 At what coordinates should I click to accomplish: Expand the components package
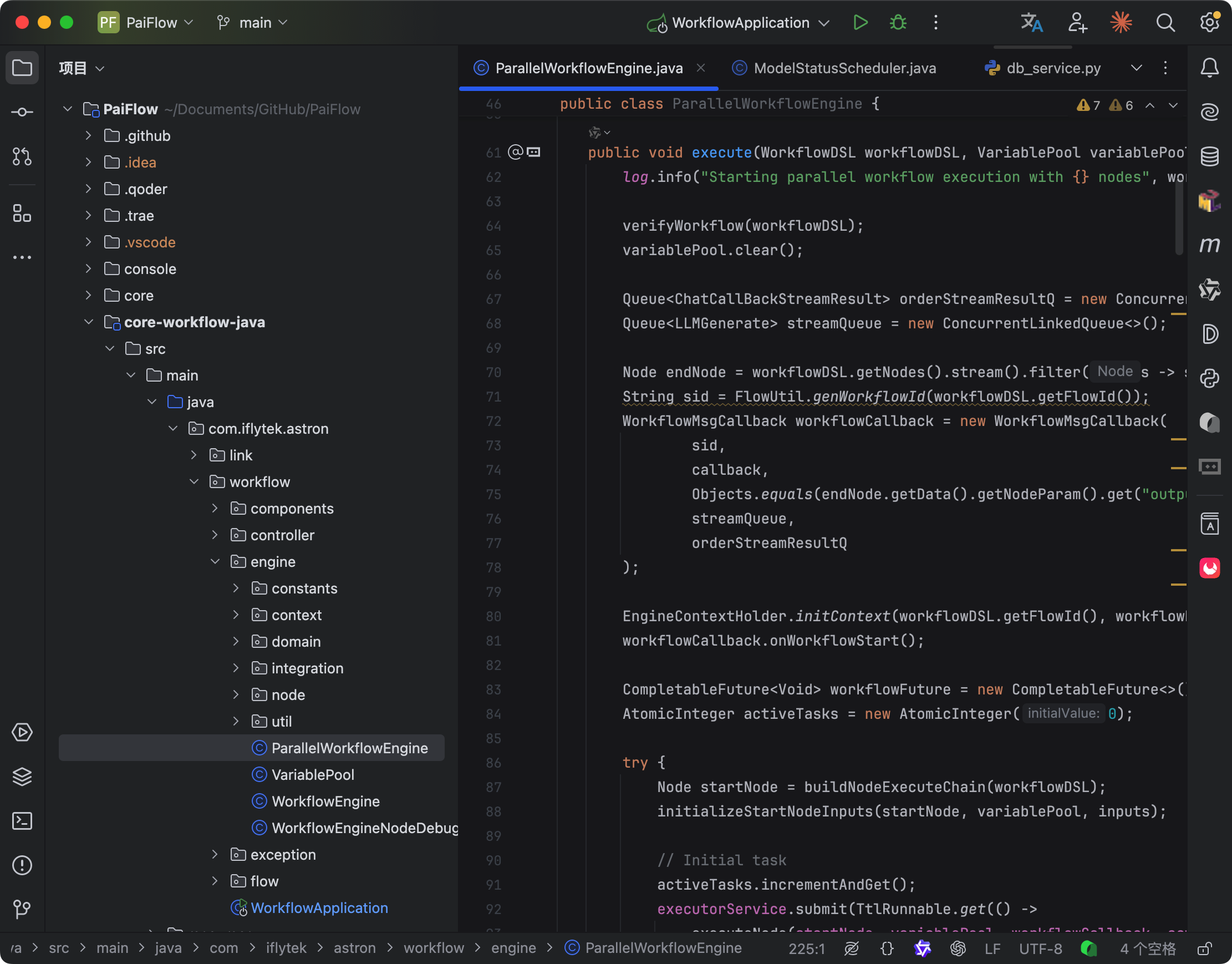tap(215, 508)
